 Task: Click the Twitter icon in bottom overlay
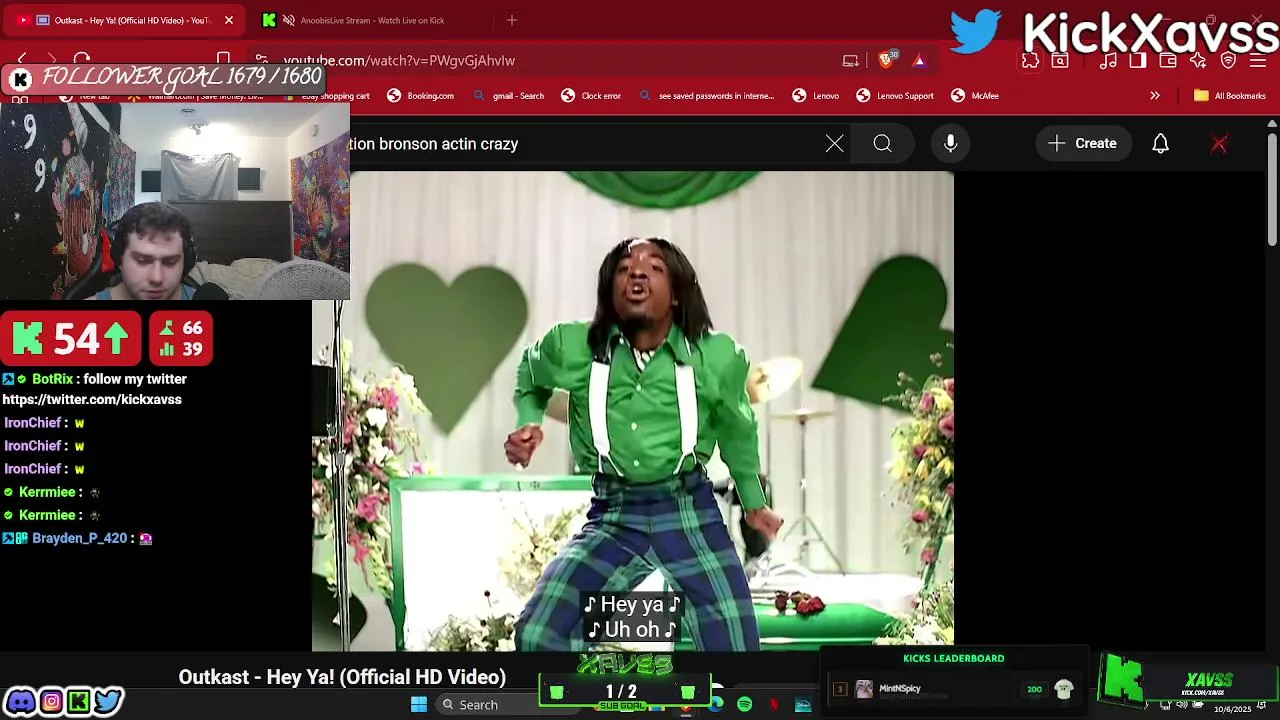[x=108, y=702]
